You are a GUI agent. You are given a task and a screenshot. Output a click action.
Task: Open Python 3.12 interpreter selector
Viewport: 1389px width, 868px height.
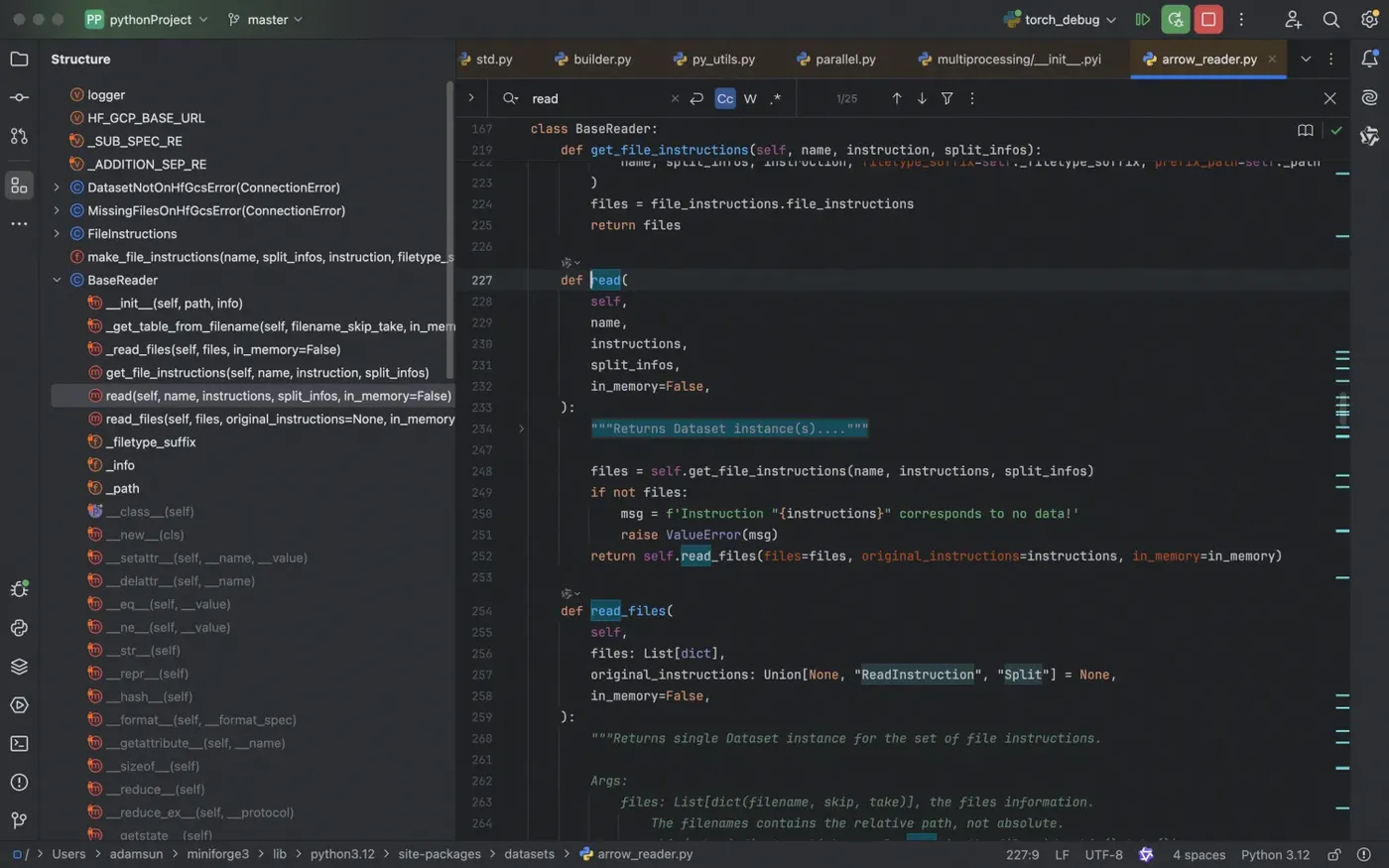pyautogui.click(x=1275, y=854)
